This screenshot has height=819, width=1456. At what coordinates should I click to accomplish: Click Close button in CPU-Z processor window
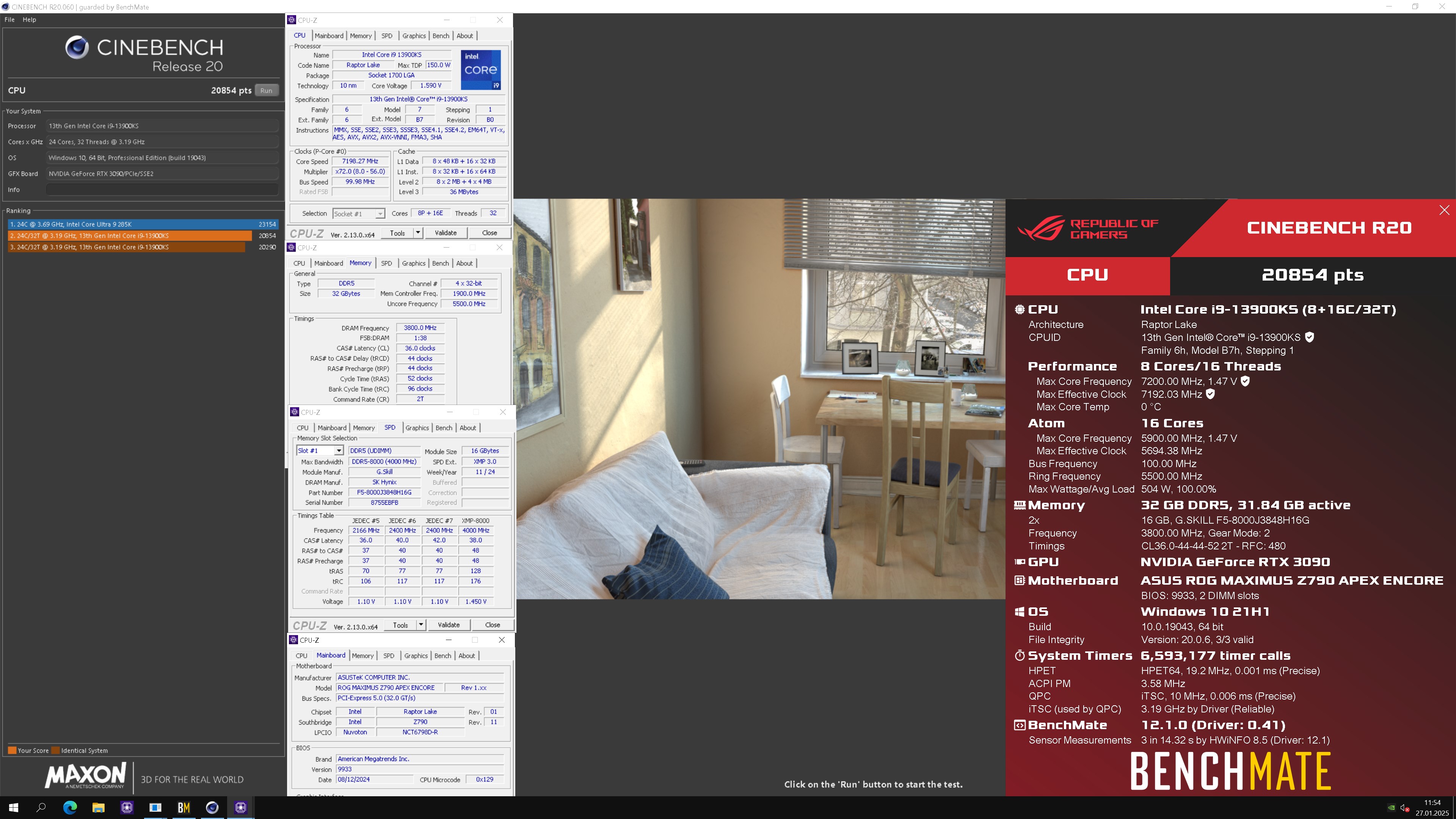tap(490, 233)
